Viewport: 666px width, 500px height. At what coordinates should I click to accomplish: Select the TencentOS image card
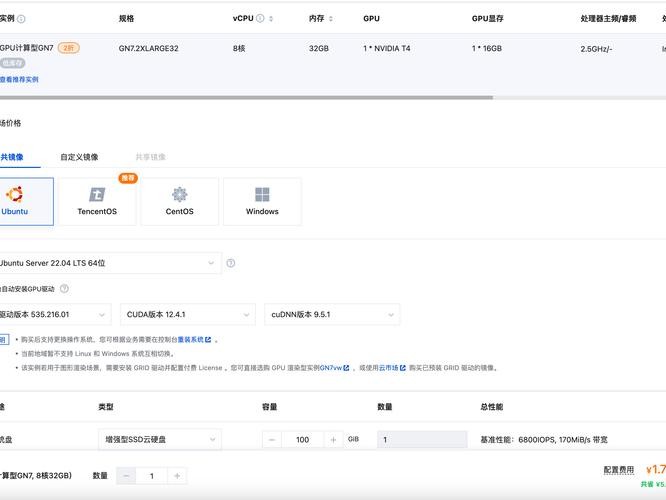97,201
